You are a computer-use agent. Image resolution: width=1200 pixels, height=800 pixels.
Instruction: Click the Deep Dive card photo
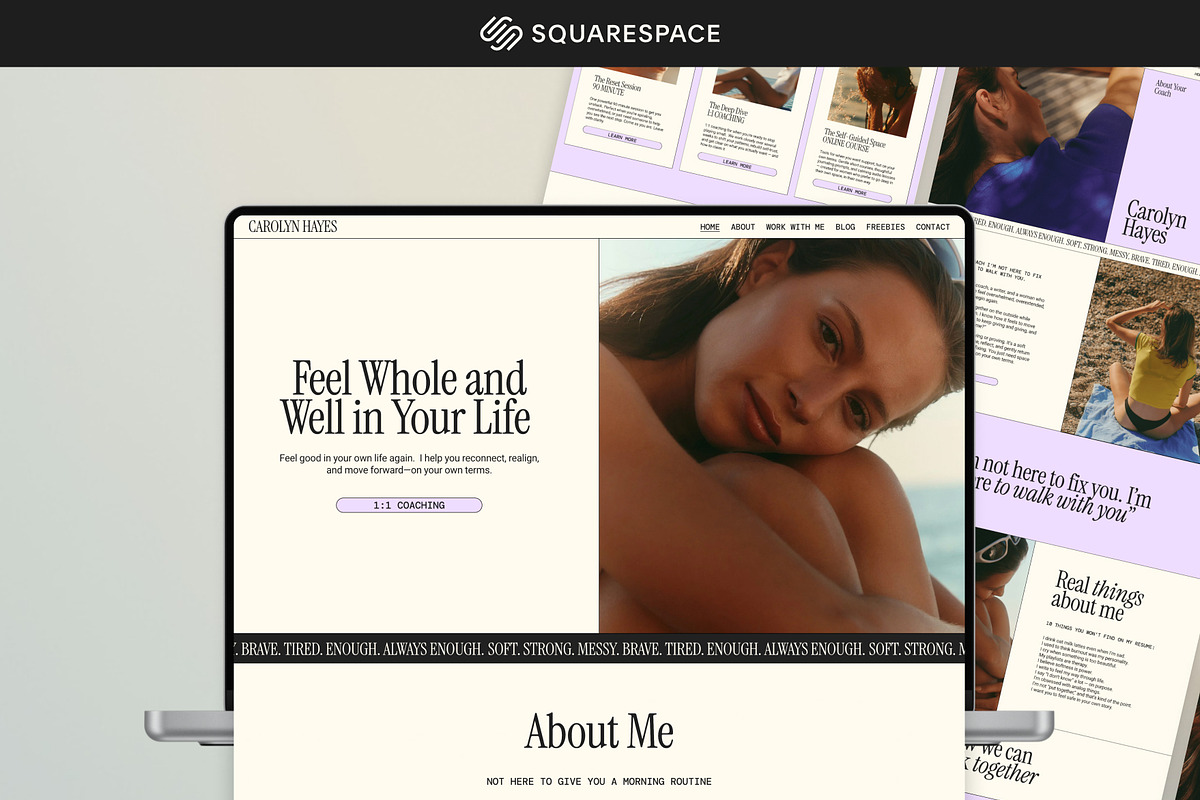757,87
